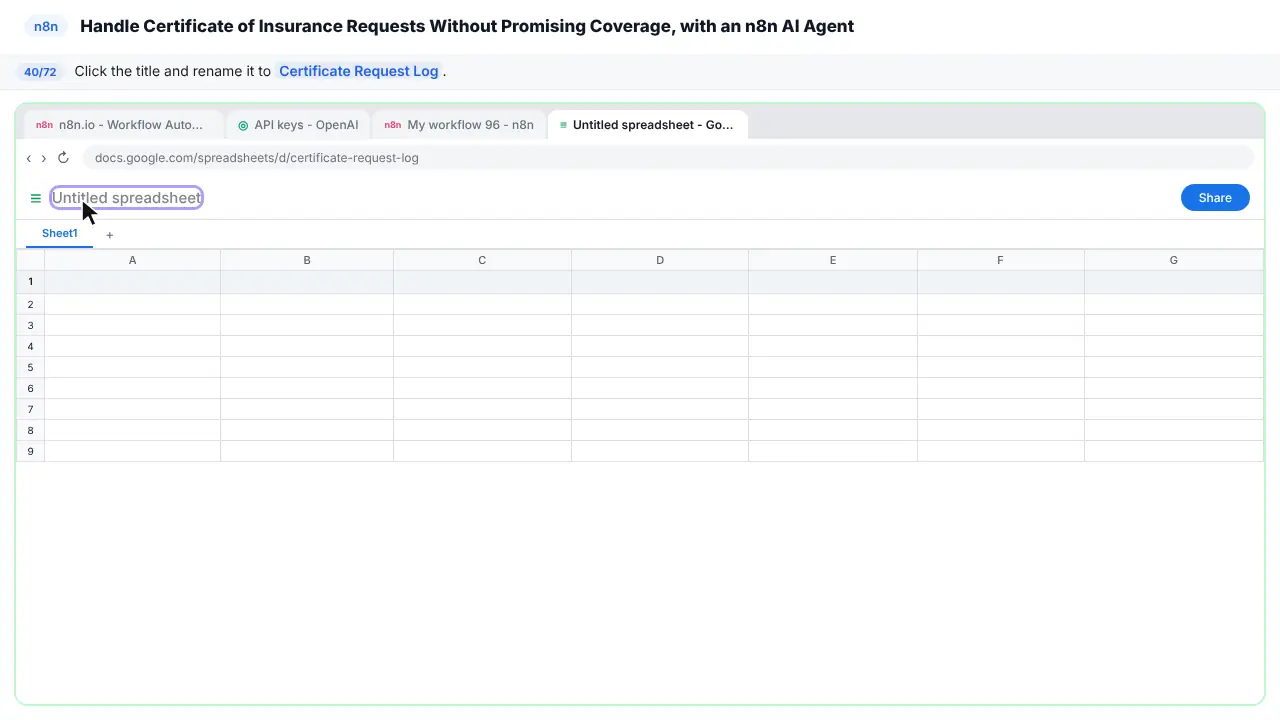This screenshot has width=1280, height=720.
Task: Open My workflow 96 - n8n tab
Action: [459, 125]
